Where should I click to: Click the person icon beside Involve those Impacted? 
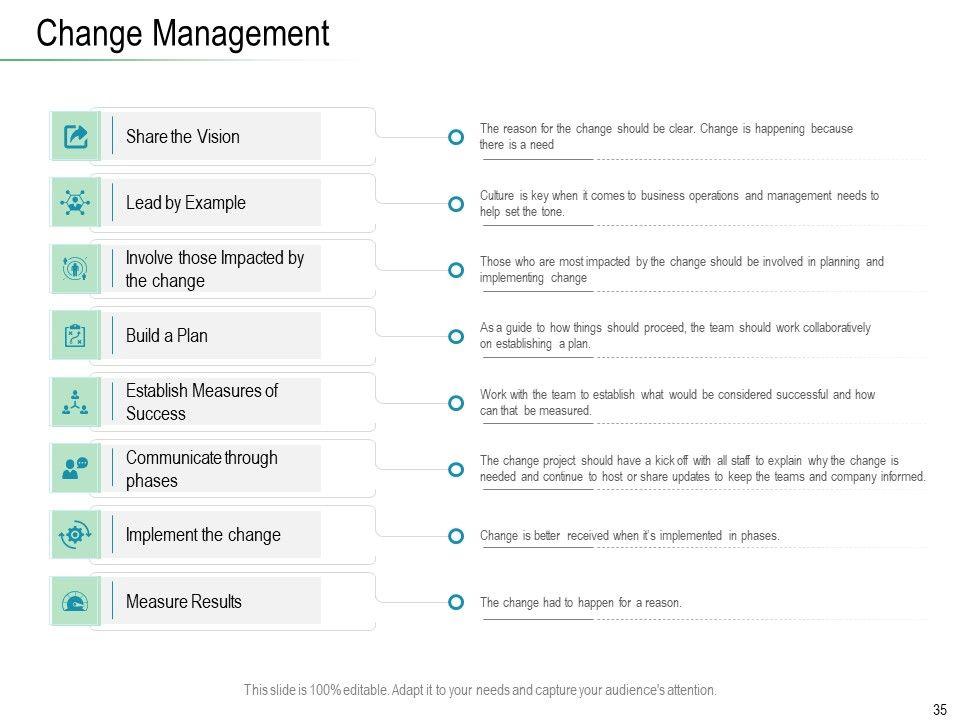click(x=75, y=270)
